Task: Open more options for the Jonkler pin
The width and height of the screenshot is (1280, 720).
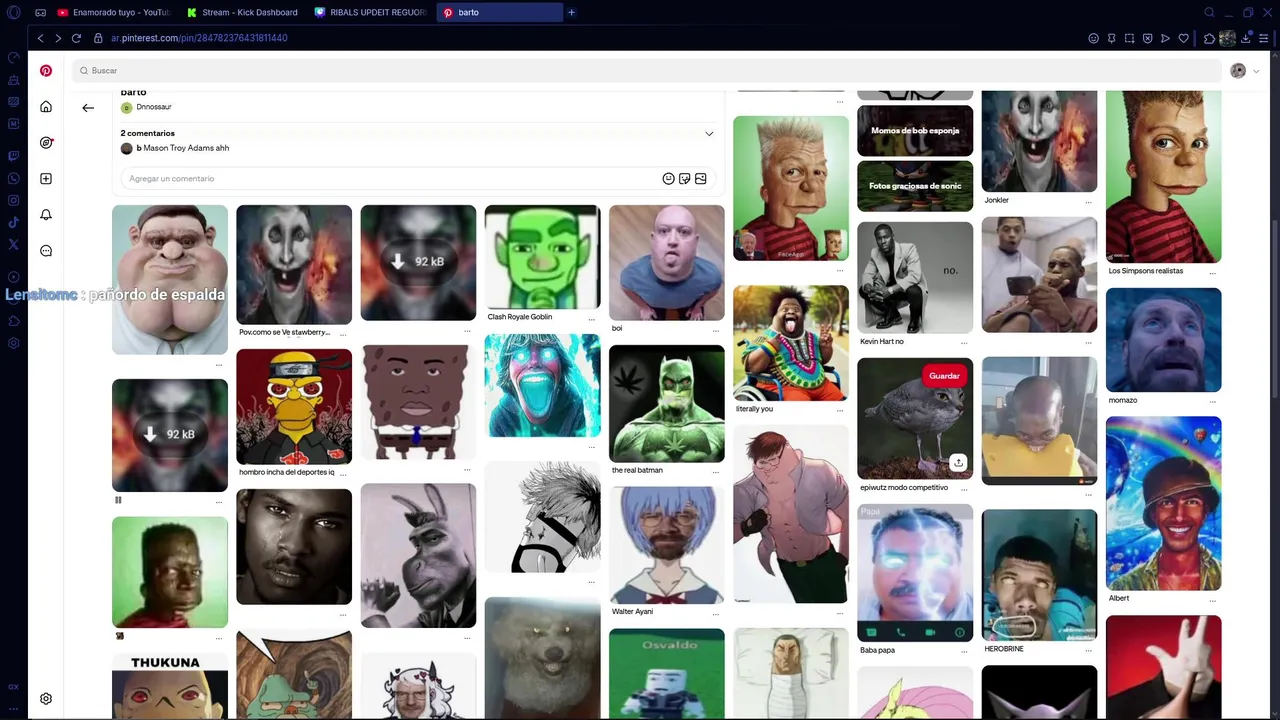Action: point(1088,202)
